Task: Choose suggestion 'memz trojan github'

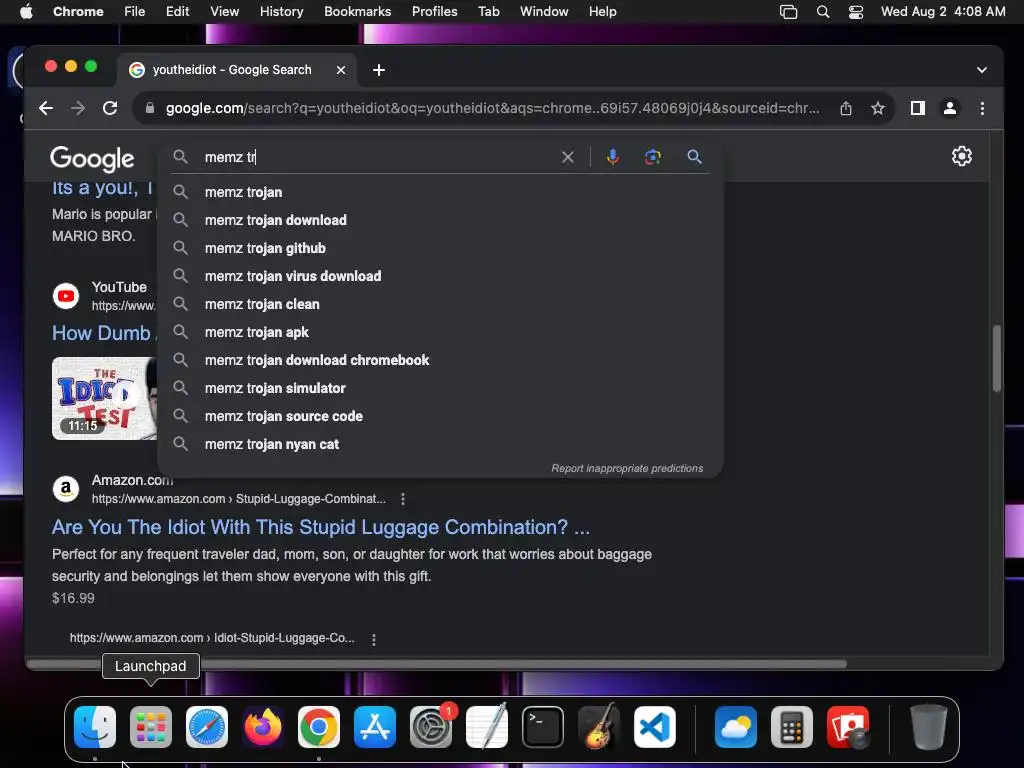Action: [x=441, y=248]
